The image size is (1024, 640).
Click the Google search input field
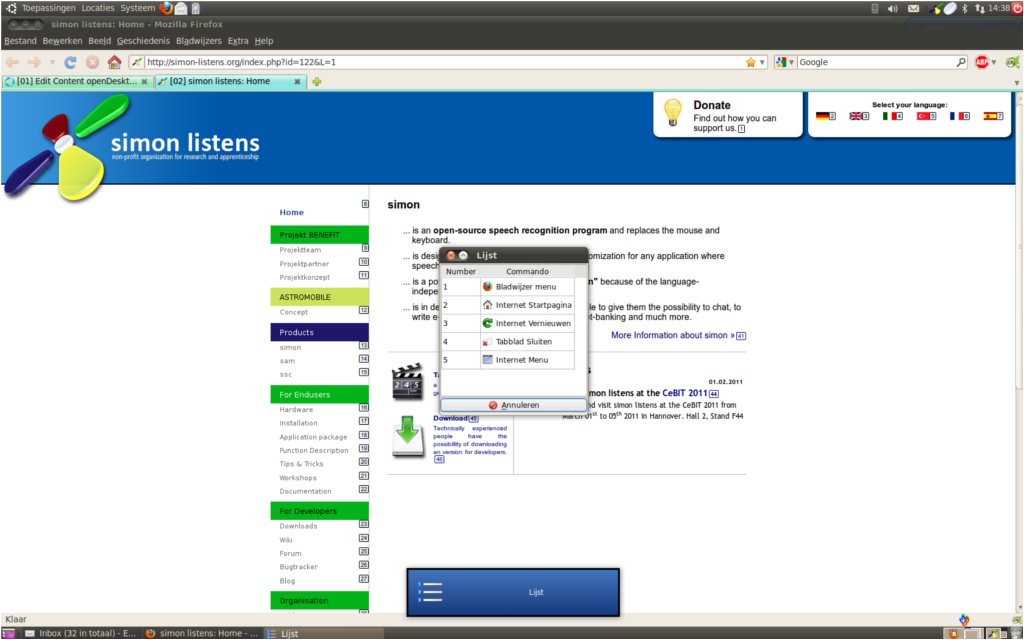pyautogui.click(x=876, y=62)
